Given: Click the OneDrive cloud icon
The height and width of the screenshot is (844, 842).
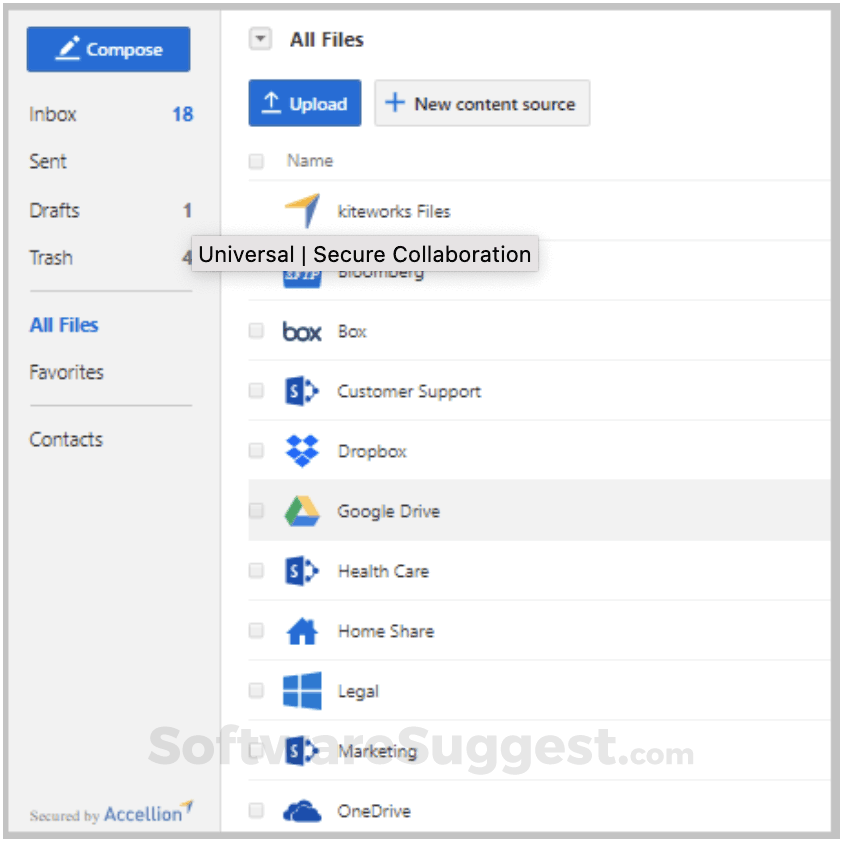Looking at the screenshot, I should coord(302,811).
